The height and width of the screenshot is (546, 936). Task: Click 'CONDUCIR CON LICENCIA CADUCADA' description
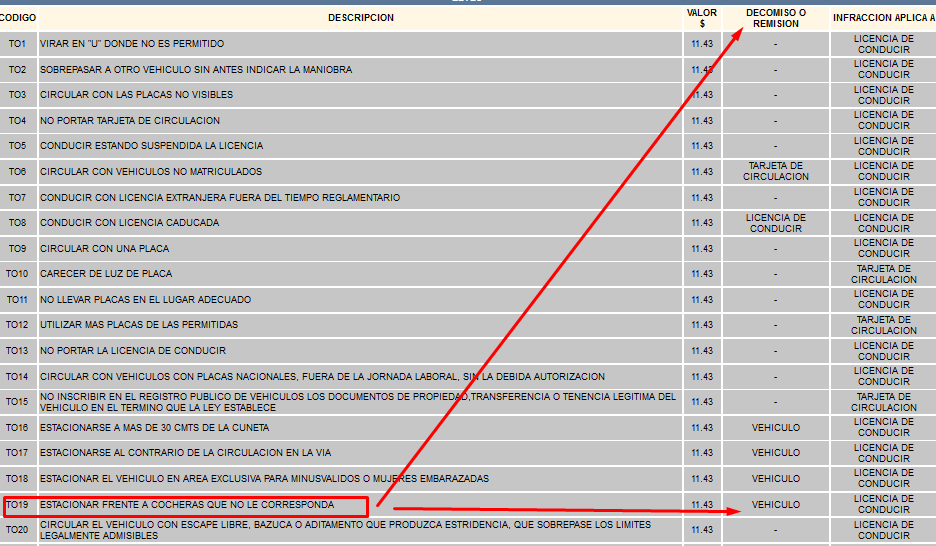130,223
